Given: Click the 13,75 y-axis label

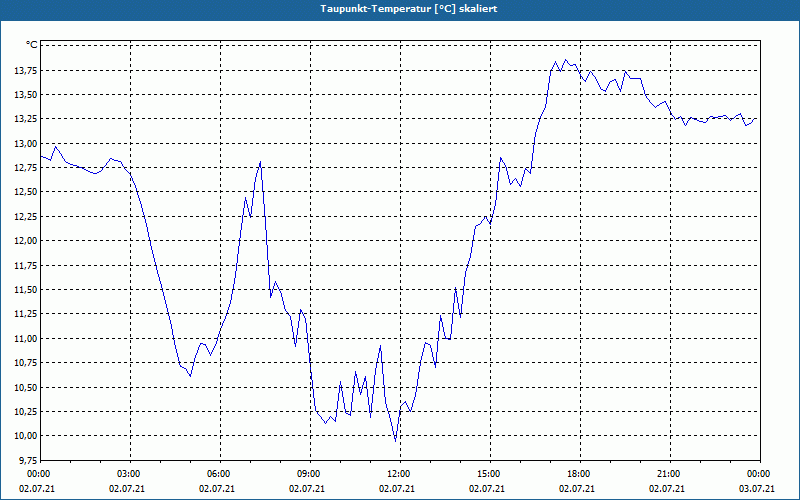Looking at the screenshot, I should point(25,70).
